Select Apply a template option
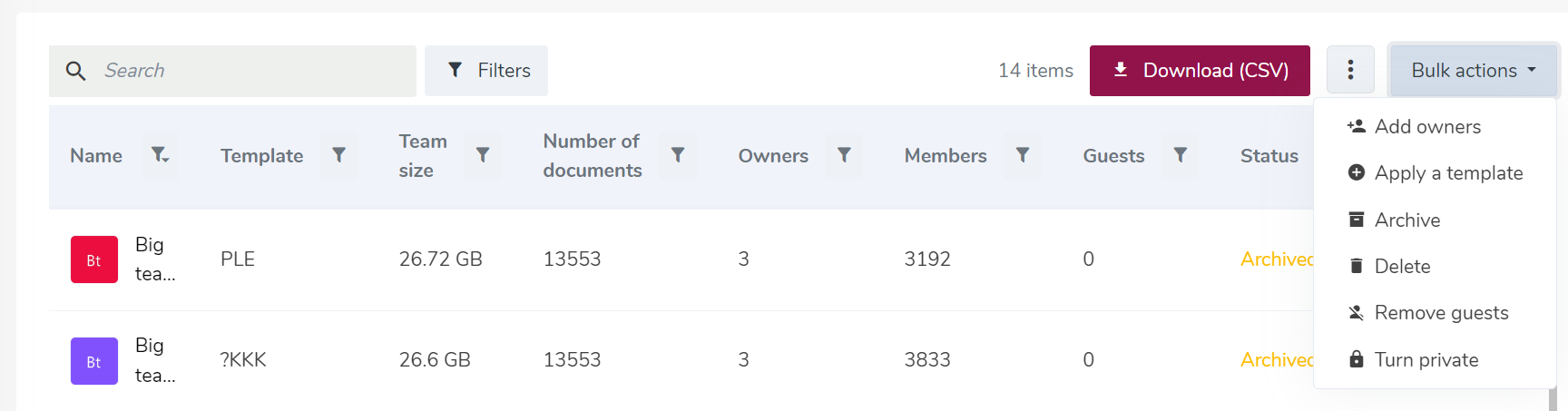The image size is (1568, 411). [1436, 173]
